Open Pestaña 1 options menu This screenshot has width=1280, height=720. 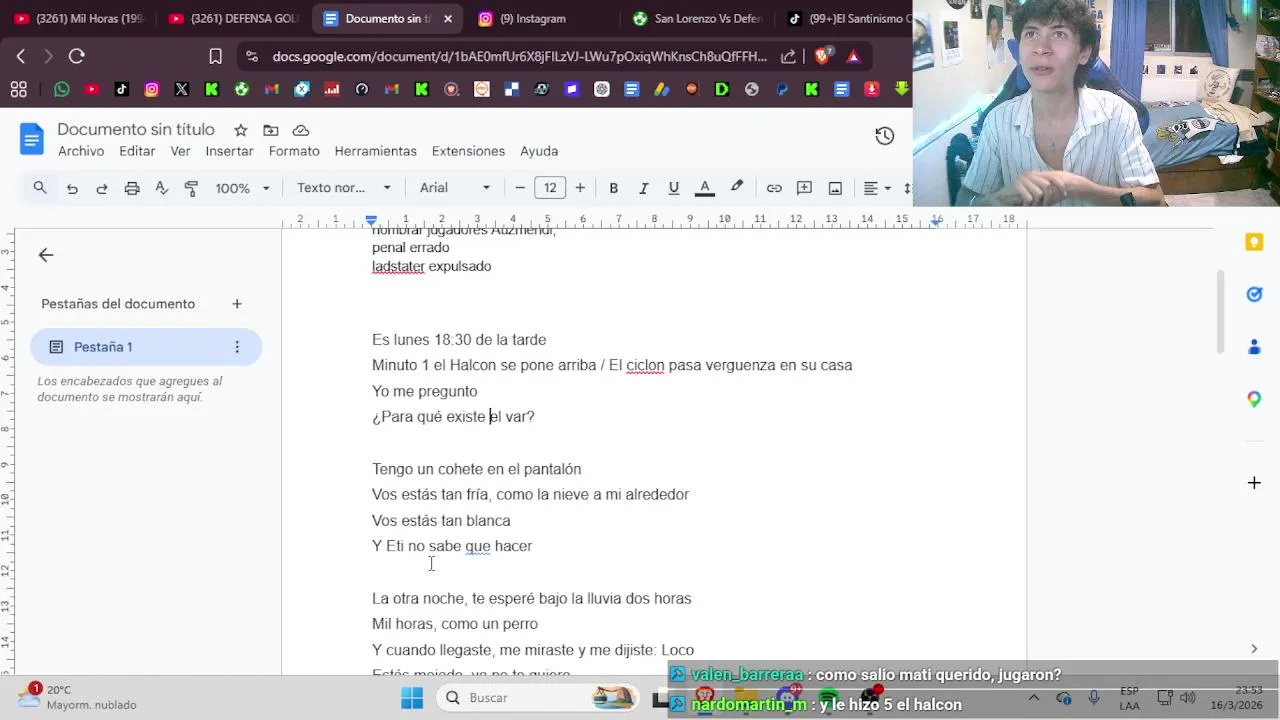tap(237, 347)
